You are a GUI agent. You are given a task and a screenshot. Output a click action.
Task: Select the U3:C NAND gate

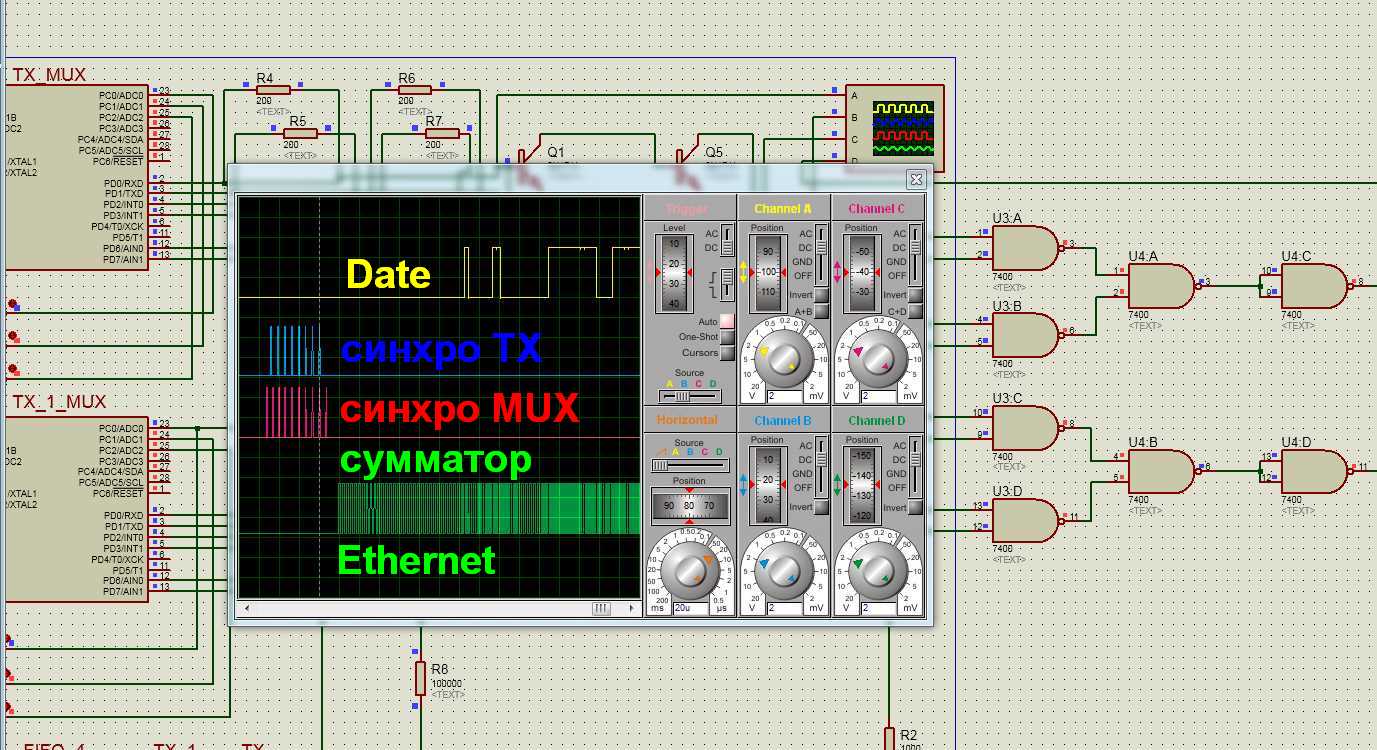coord(1024,428)
